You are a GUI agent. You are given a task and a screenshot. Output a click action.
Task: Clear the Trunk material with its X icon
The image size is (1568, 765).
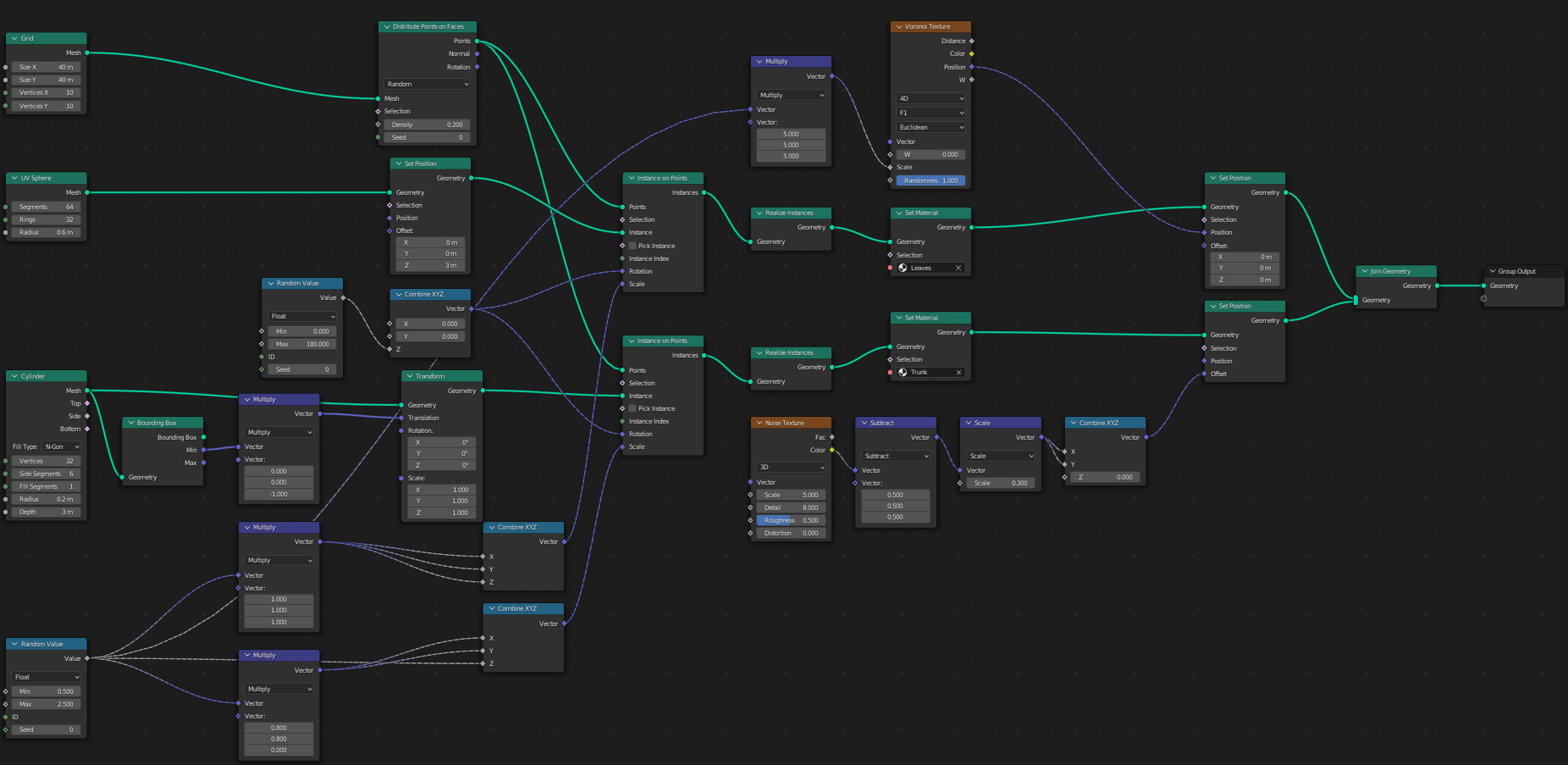[958, 372]
